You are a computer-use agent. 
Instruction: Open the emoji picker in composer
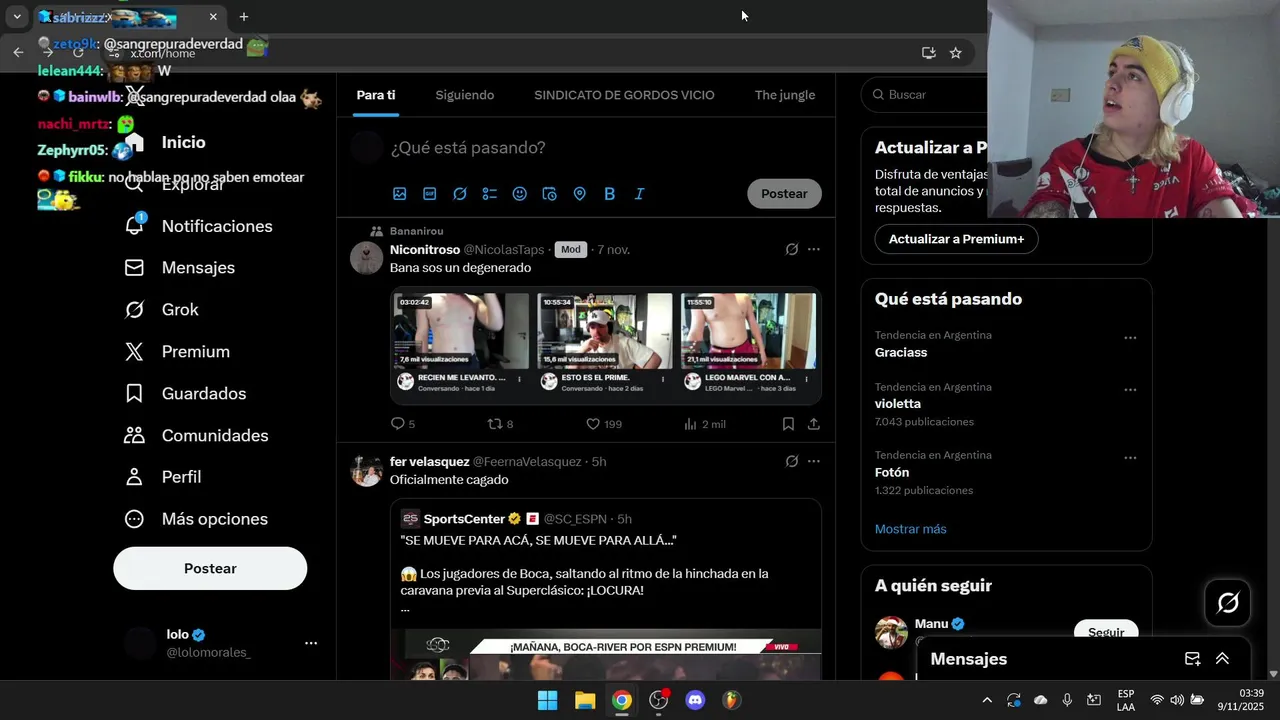pos(520,194)
